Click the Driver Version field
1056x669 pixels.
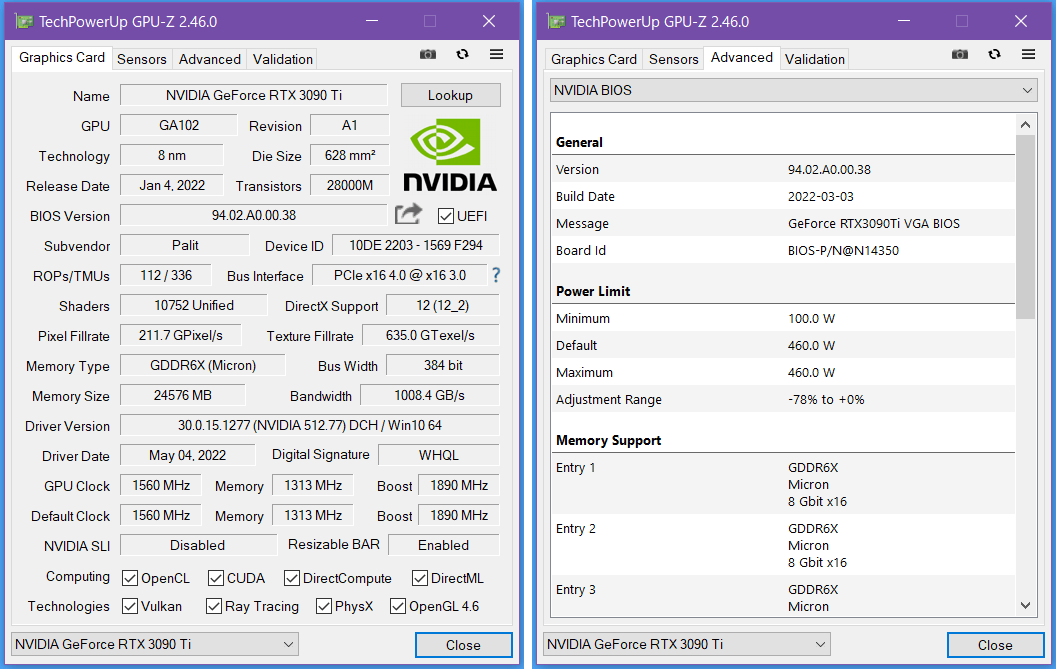[310, 425]
